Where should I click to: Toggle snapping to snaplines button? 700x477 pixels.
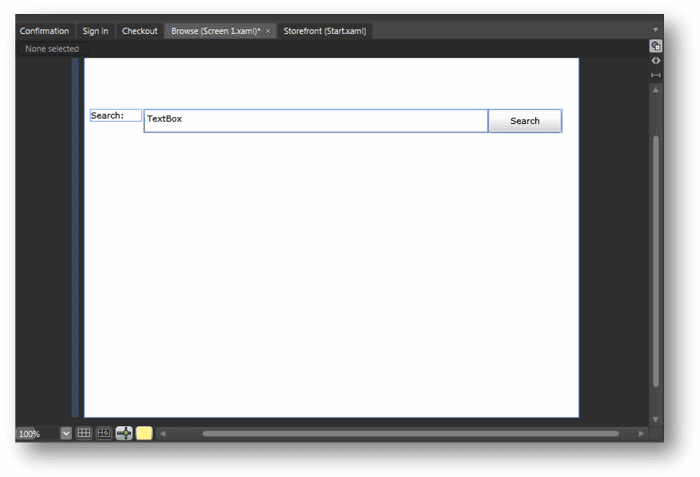pos(124,433)
